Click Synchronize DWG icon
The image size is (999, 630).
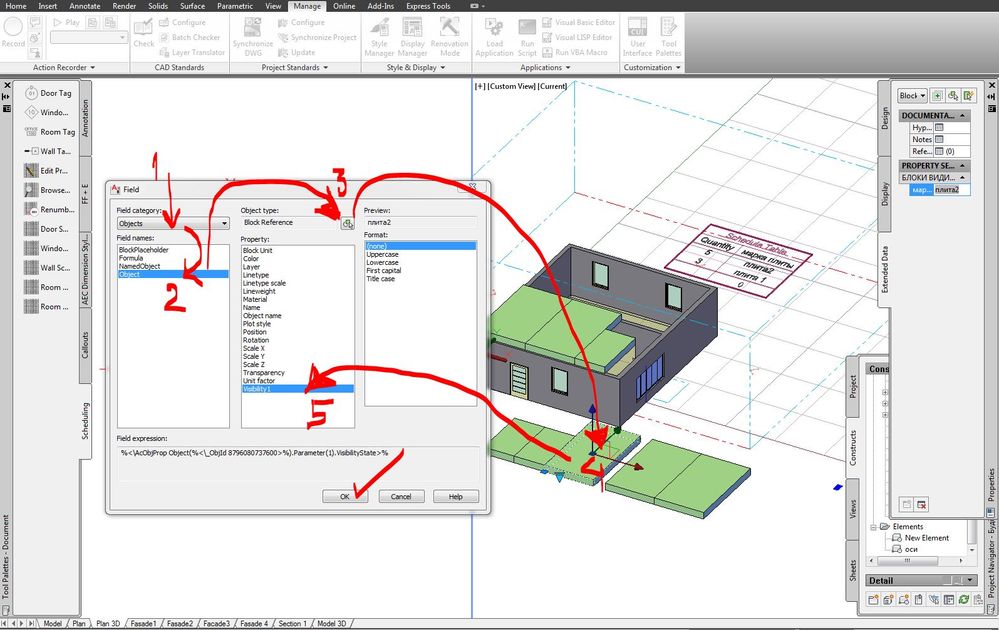[253, 37]
